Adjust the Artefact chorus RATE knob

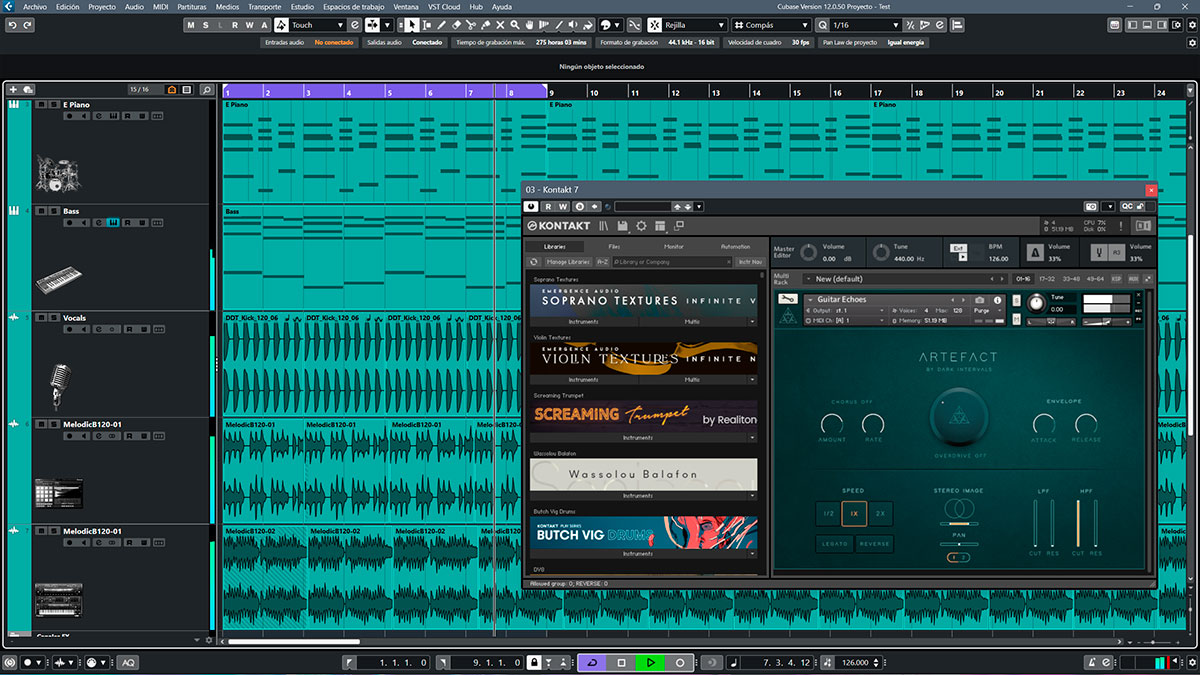point(873,423)
